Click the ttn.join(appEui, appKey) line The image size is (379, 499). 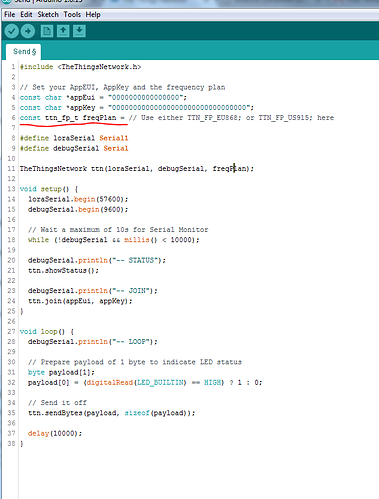tap(80, 301)
